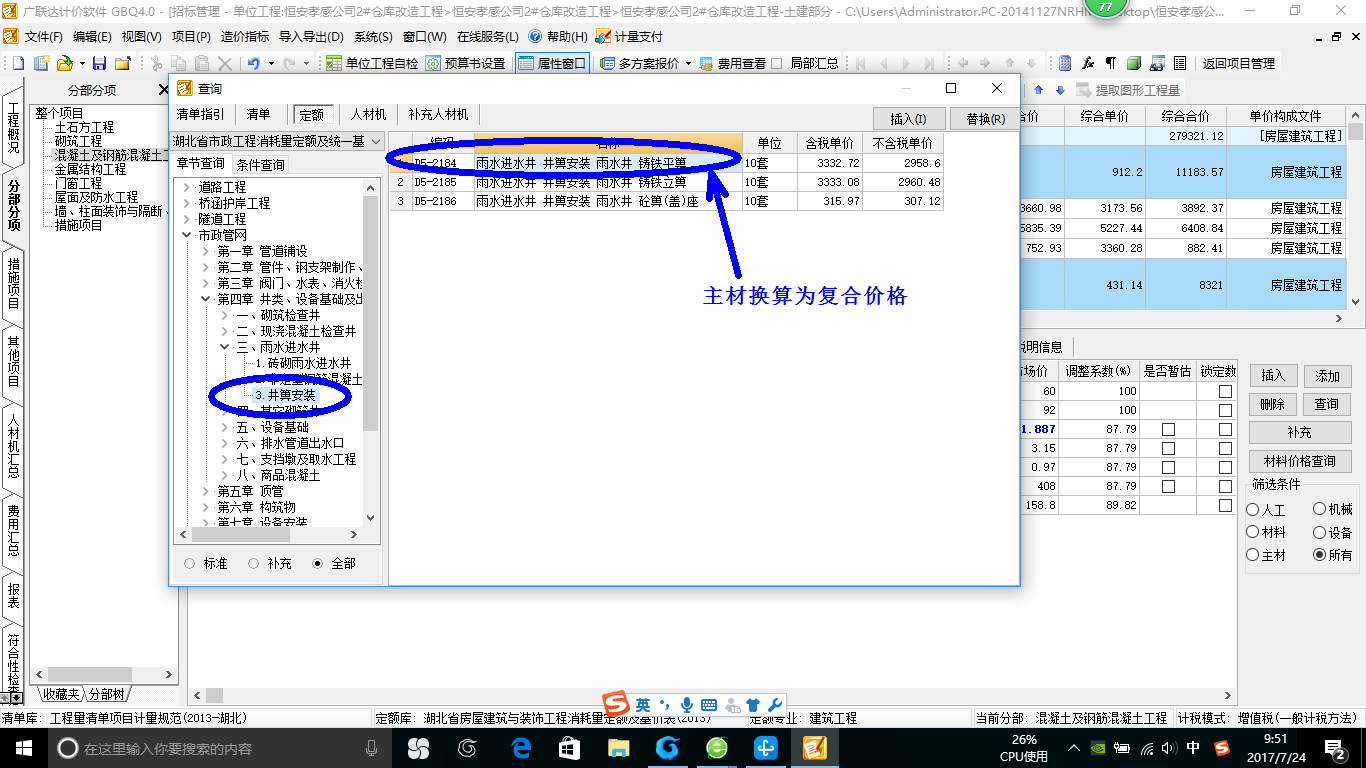Click the 材料价格查询 button
The height and width of the screenshot is (768, 1366).
click(1300, 461)
